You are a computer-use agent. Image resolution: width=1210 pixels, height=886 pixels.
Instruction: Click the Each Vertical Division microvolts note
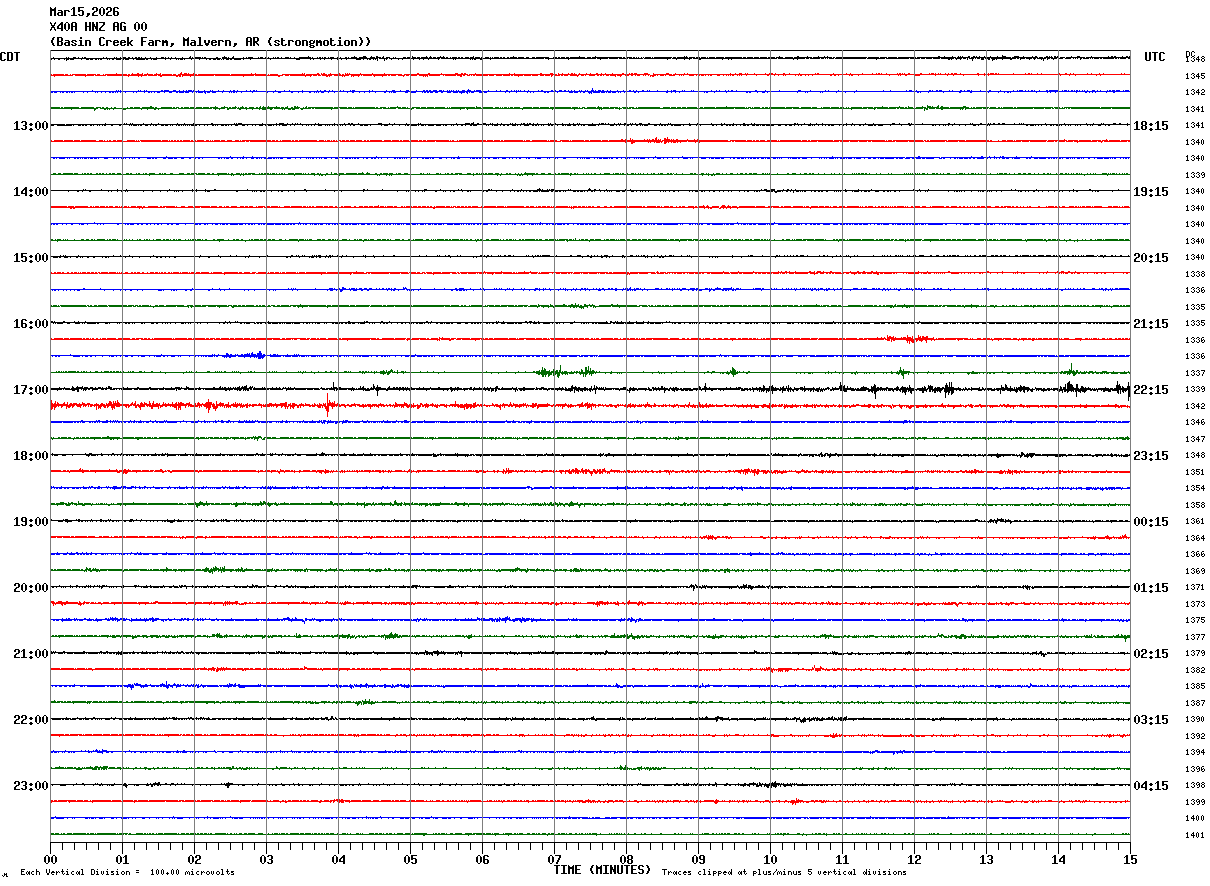pyautogui.click(x=127, y=873)
